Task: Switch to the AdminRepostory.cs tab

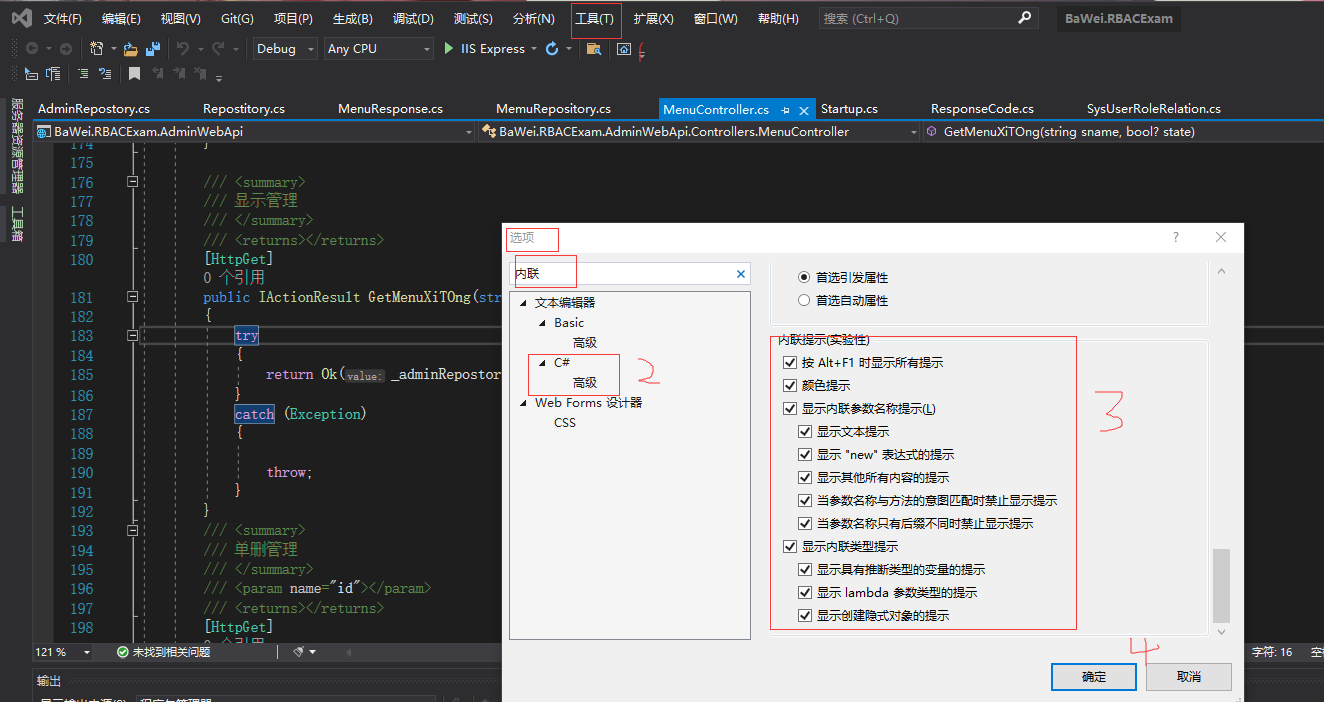Action: coord(94,109)
